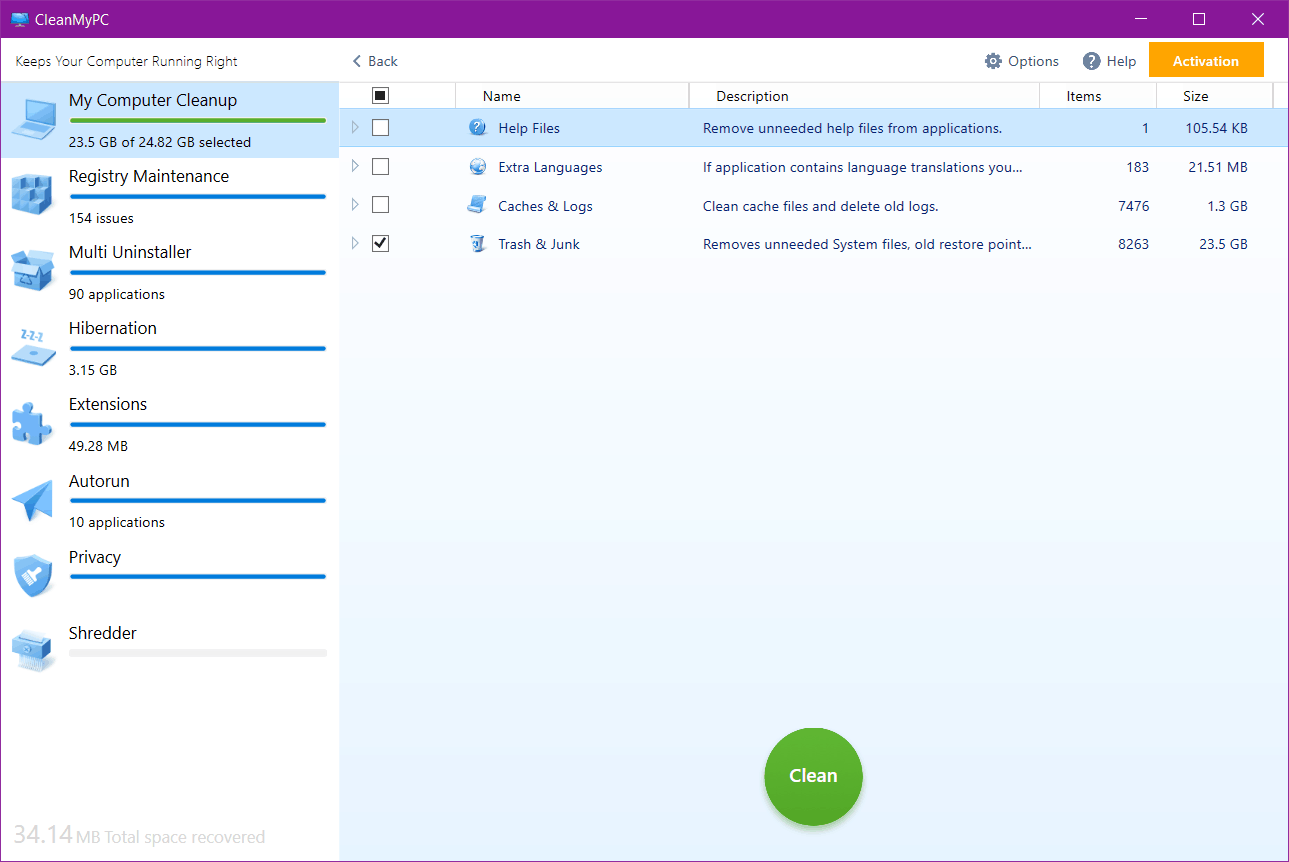Viewport: 1289px width, 862px height.
Task: Click the '10 applications' Autorun label
Action: coord(117,522)
